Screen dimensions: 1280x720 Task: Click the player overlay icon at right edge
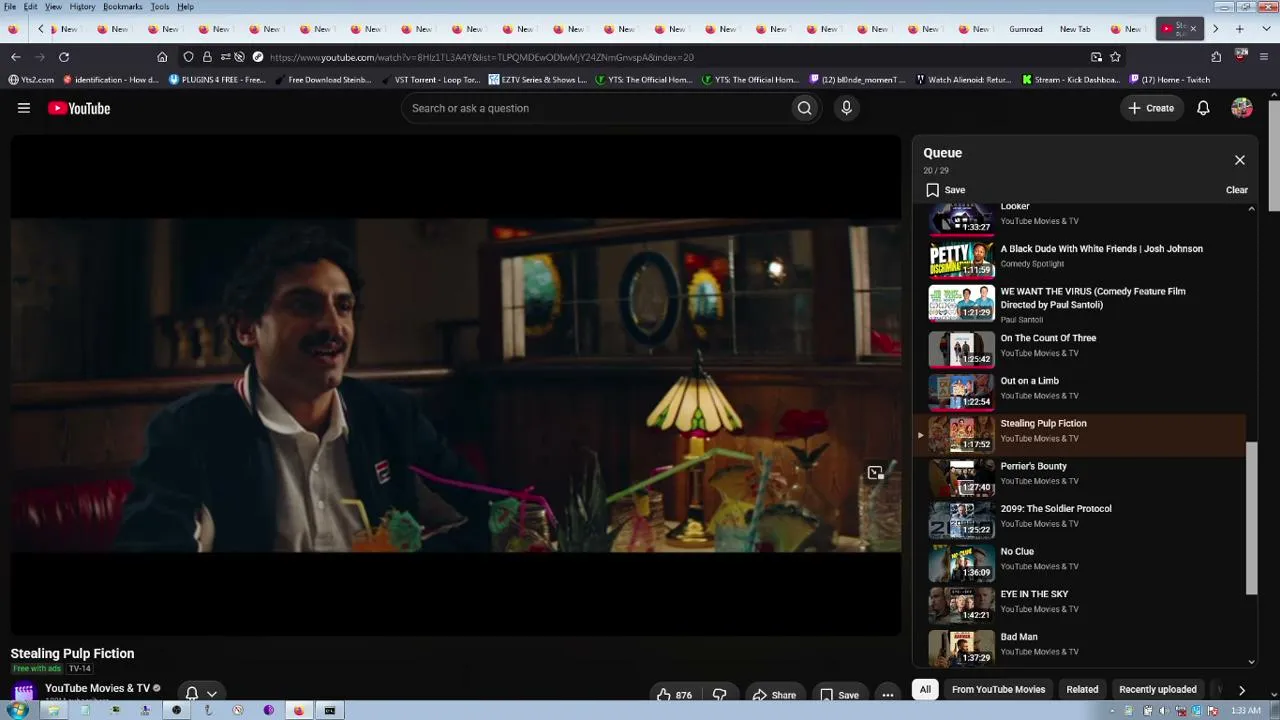[x=875, y=473]
